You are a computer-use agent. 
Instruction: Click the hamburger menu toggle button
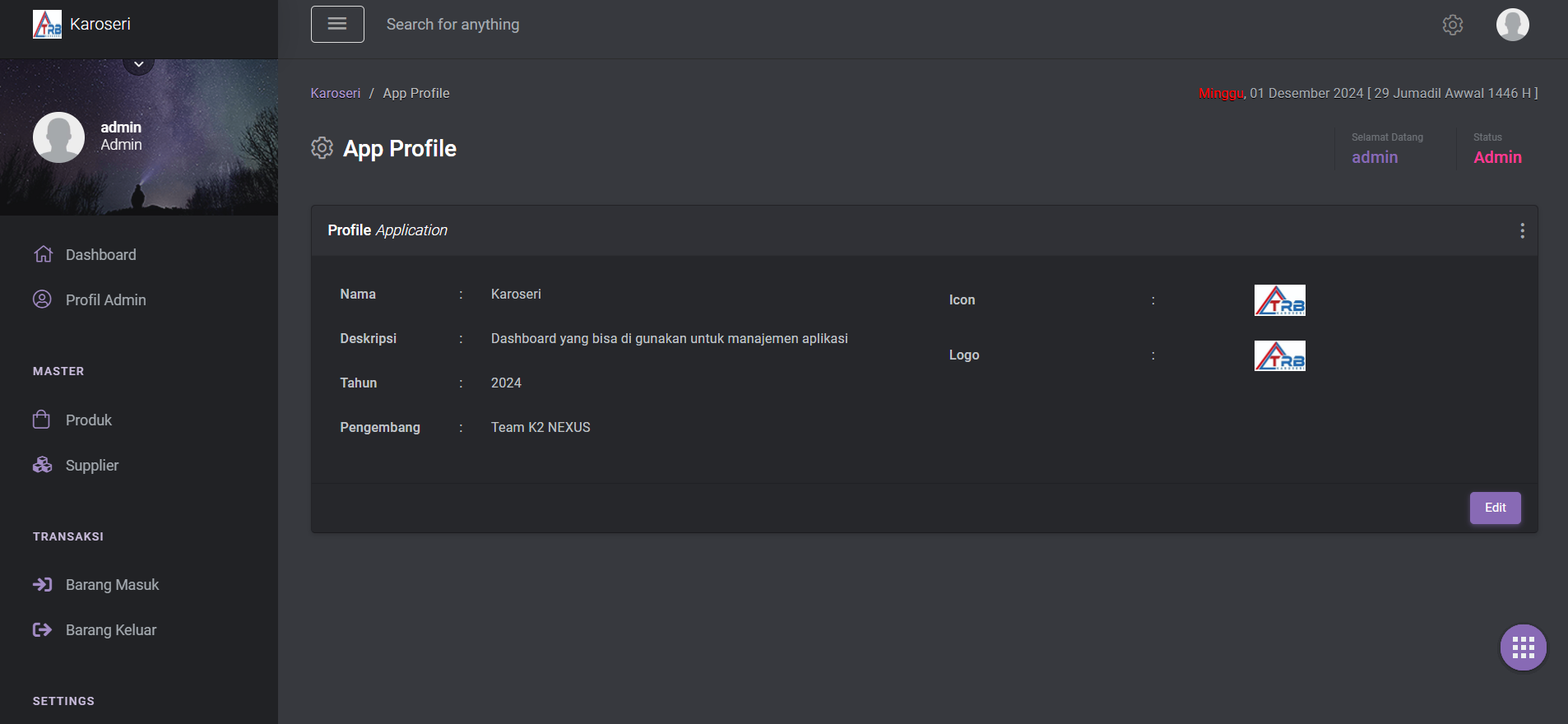[337, 25]
